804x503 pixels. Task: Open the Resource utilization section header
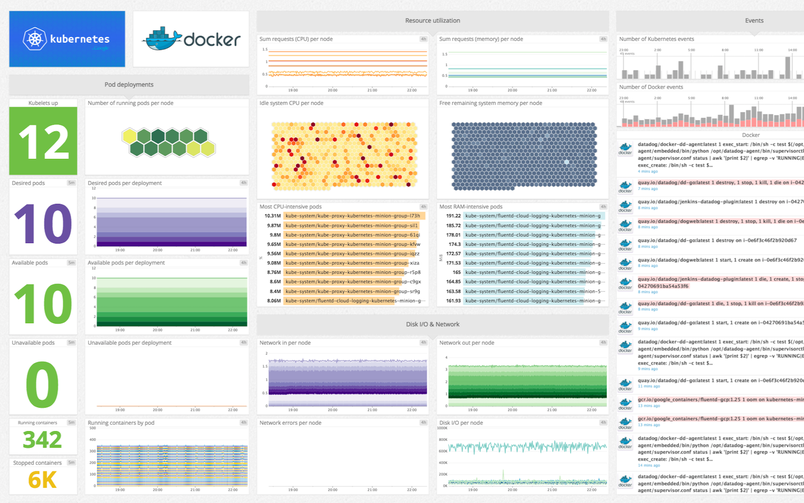[x=432, y=20]
